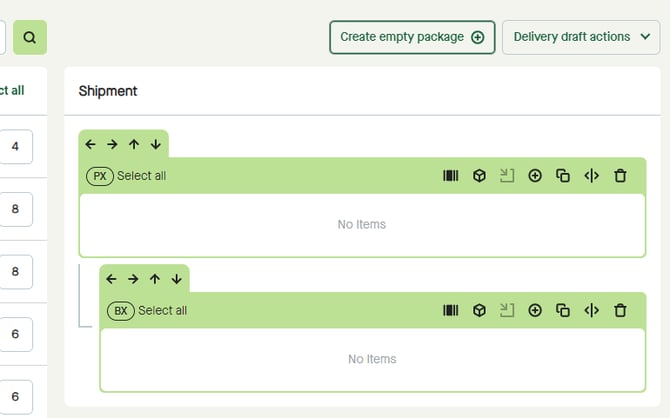This screenshot has width=670, height=418.
Task: Move BX package right with arrow
Action: (133, 279)
